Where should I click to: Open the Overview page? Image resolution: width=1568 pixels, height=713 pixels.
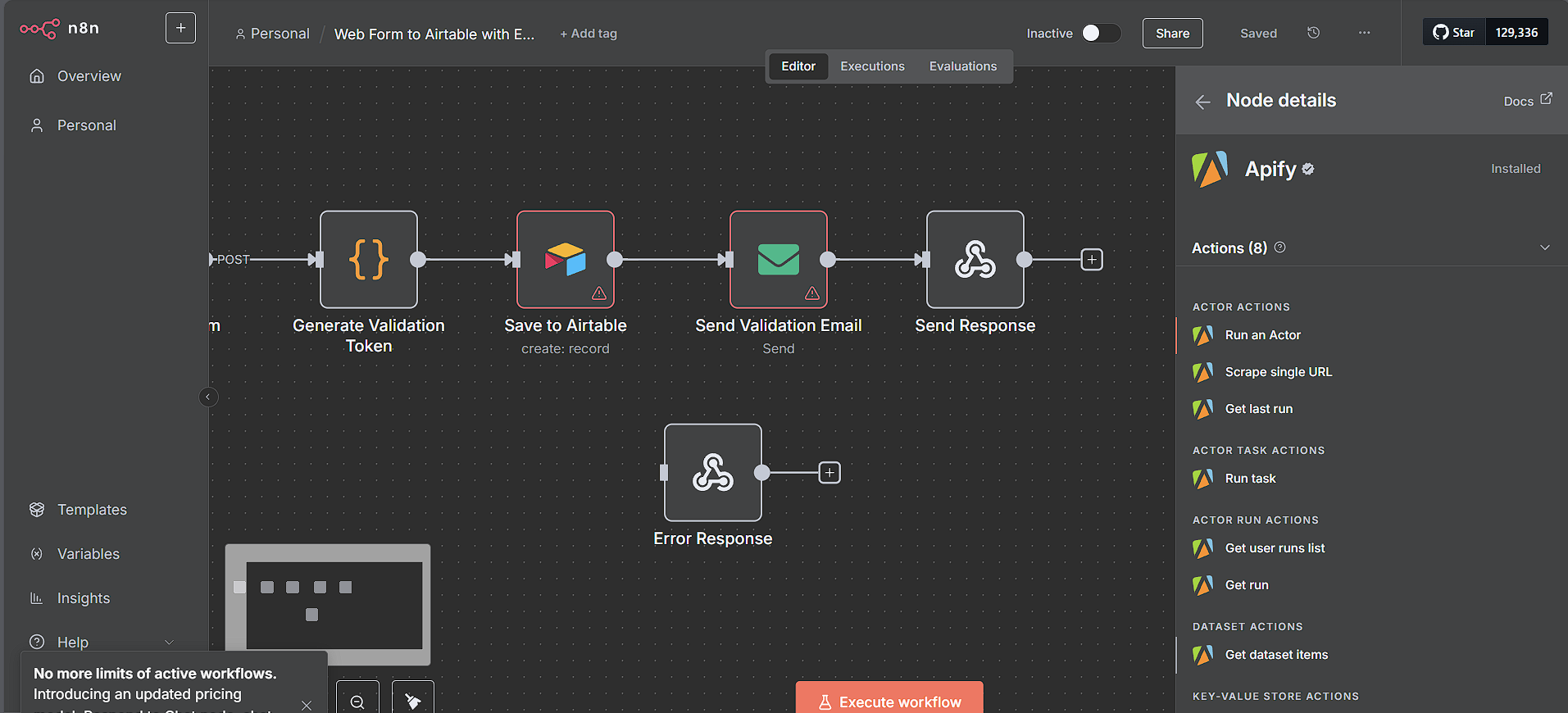click(x=89, y=76)
